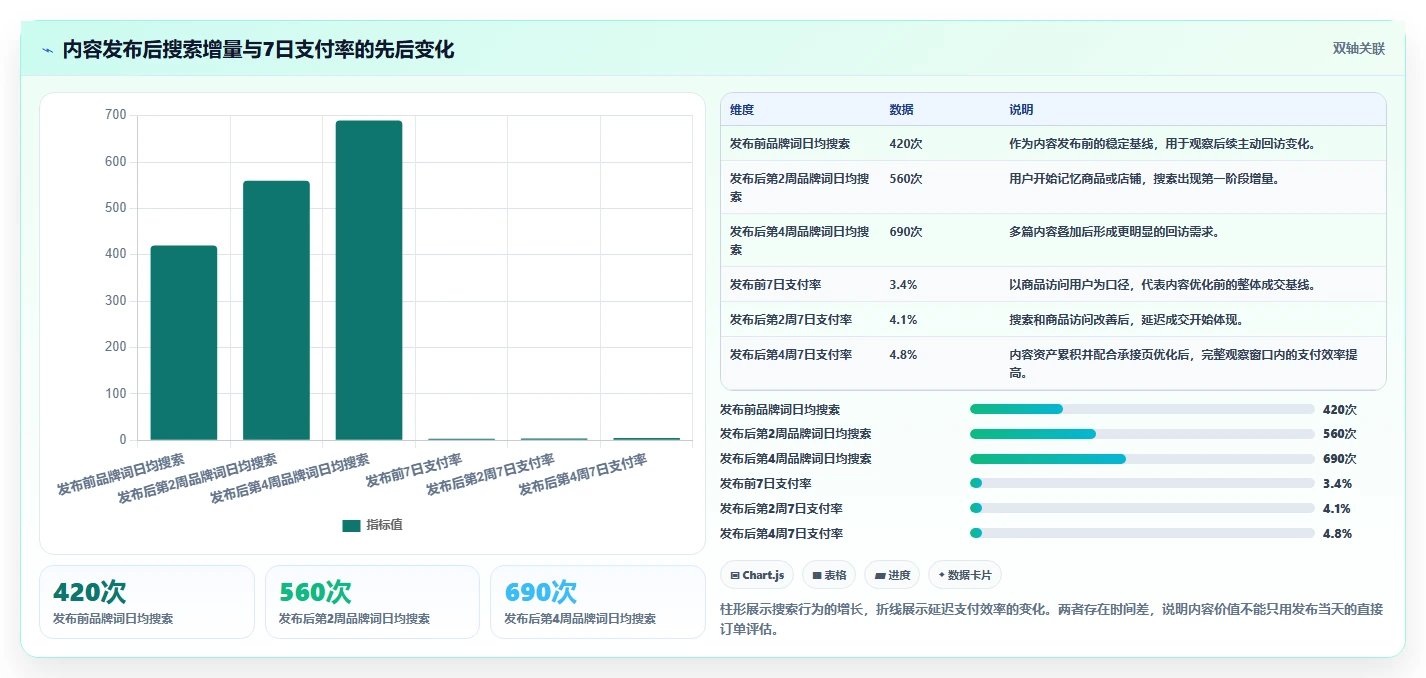Image resolution: width=1426 pixels, height=678 pixels.
Task: Click x-axis label 发布后第4周7日支付率
Action: [x=583, y=475]
